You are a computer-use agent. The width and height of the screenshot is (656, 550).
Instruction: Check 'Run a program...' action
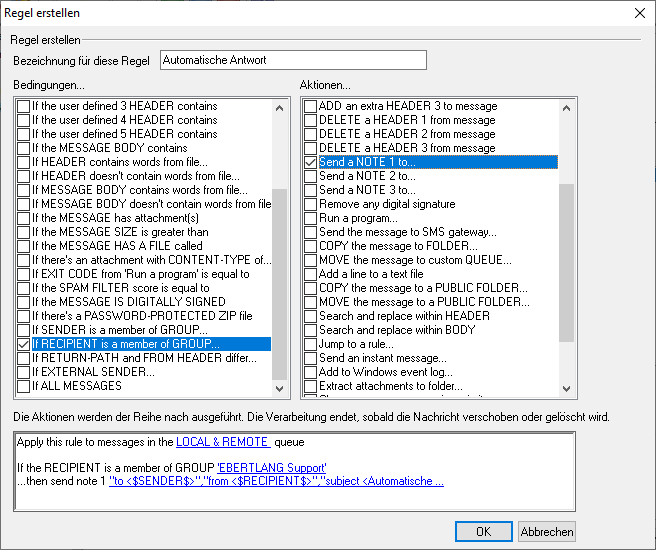tap(311, 218)
